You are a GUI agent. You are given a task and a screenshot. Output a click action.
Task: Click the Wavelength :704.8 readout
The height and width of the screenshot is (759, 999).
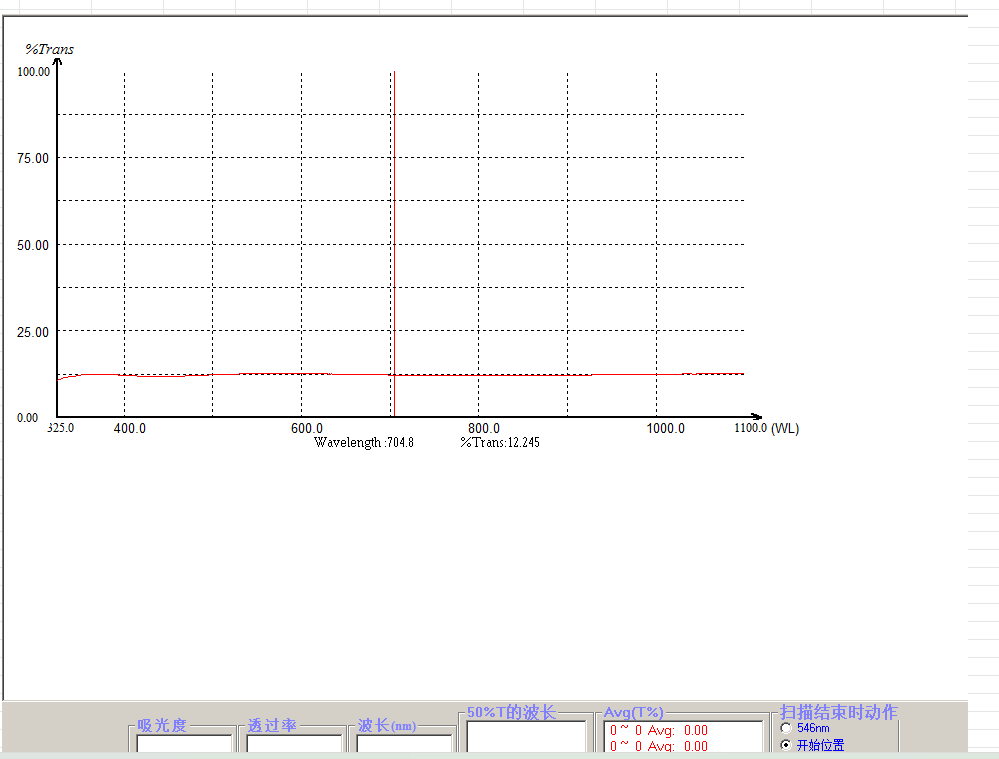[x=364, y=442]
